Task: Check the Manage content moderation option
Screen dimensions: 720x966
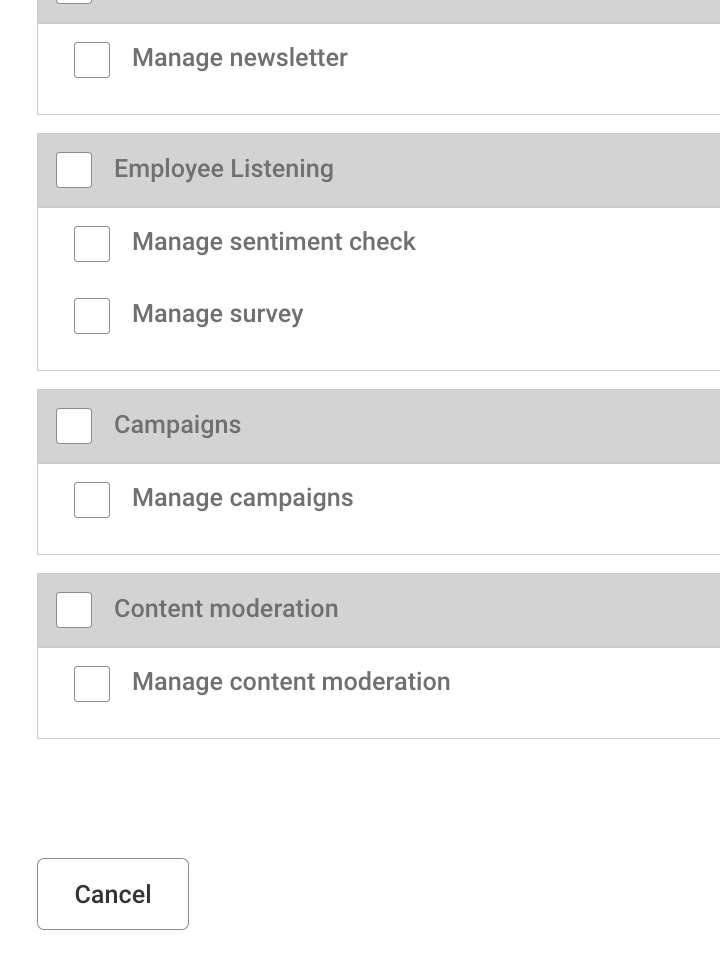Action: click(x=91, y=683)
